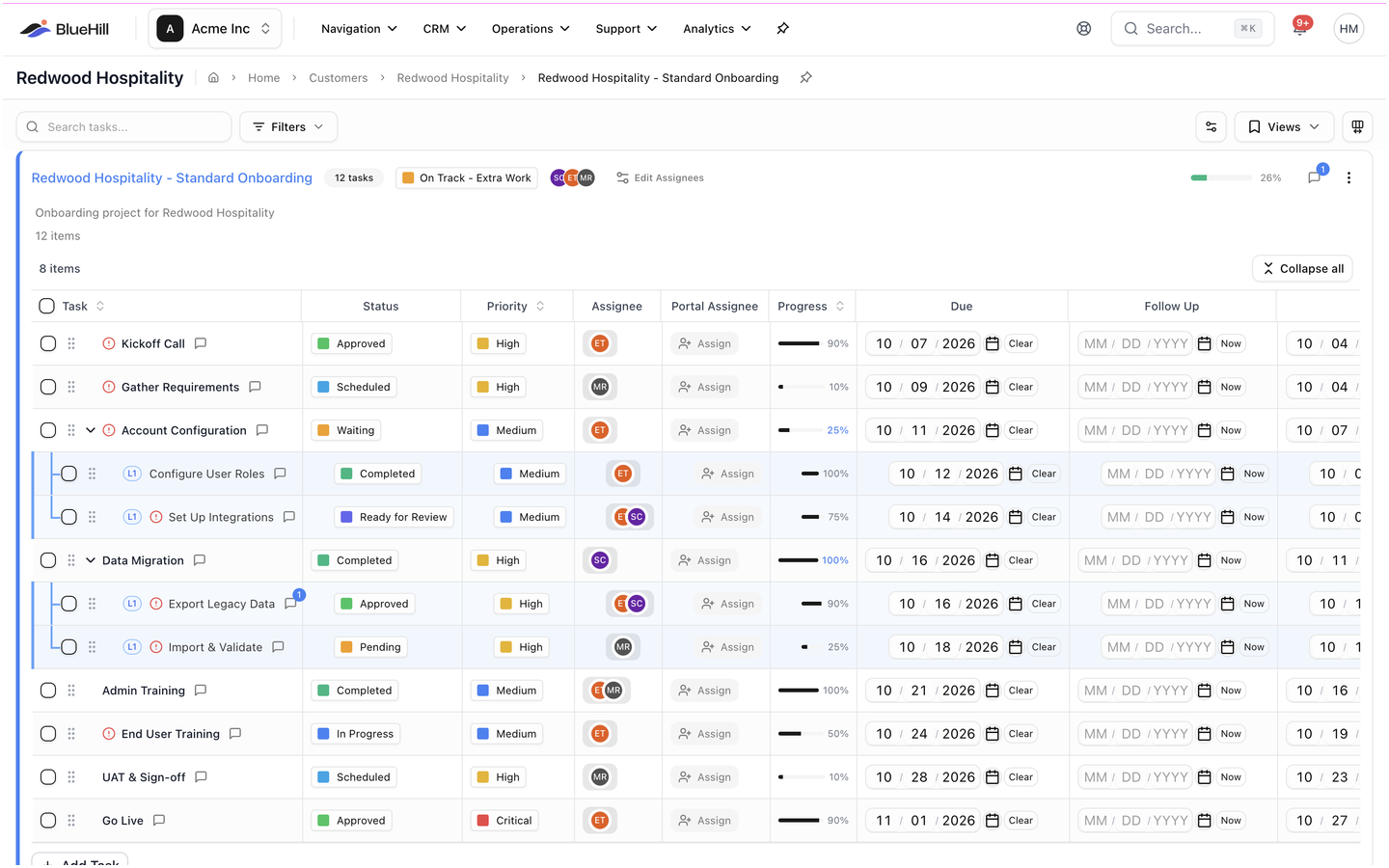1389x868 pixels.
Task: Open follow-up calendar for Admin Training
Action: (1204, 691)
